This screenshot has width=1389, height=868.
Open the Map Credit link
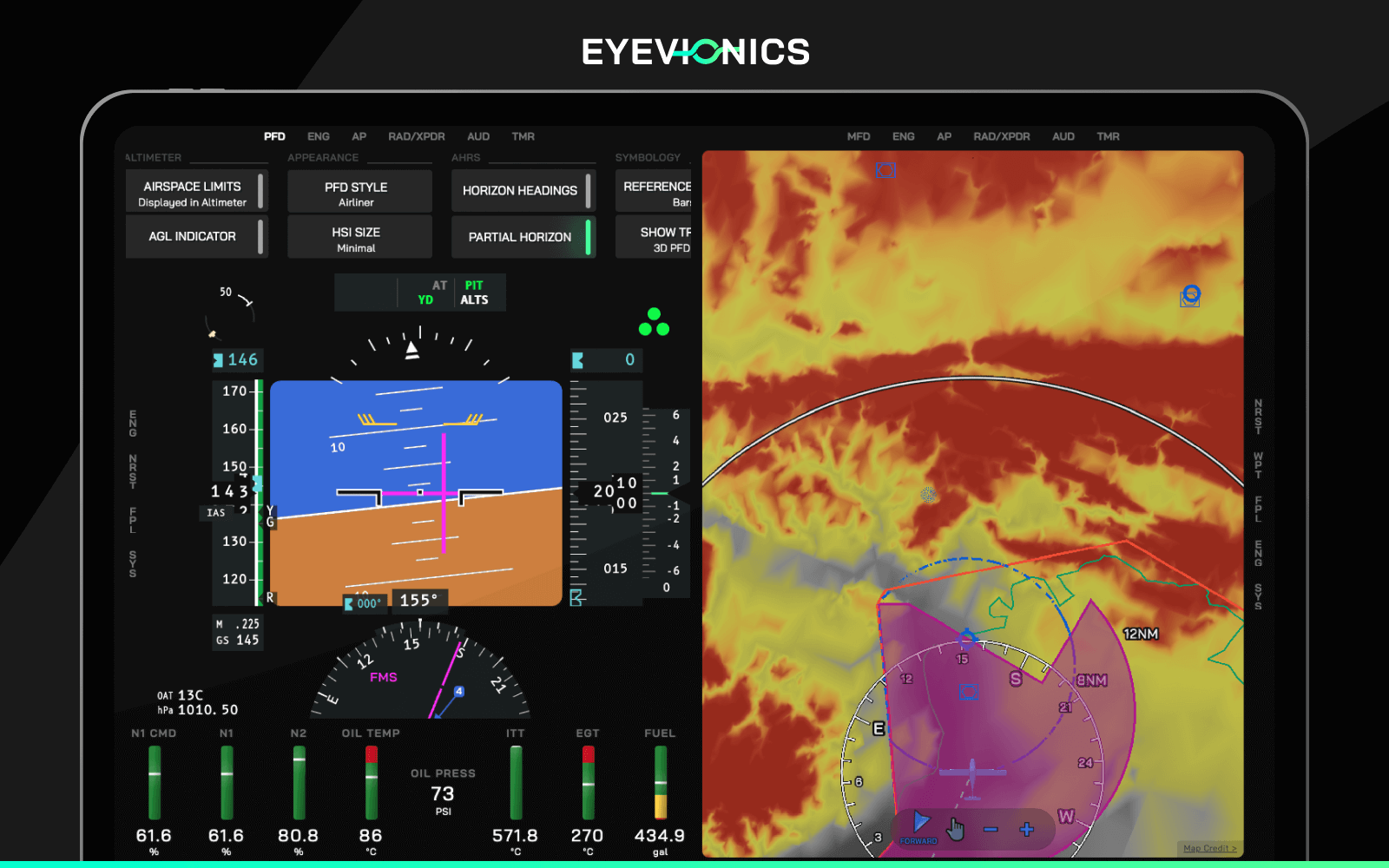point(1209,848)
